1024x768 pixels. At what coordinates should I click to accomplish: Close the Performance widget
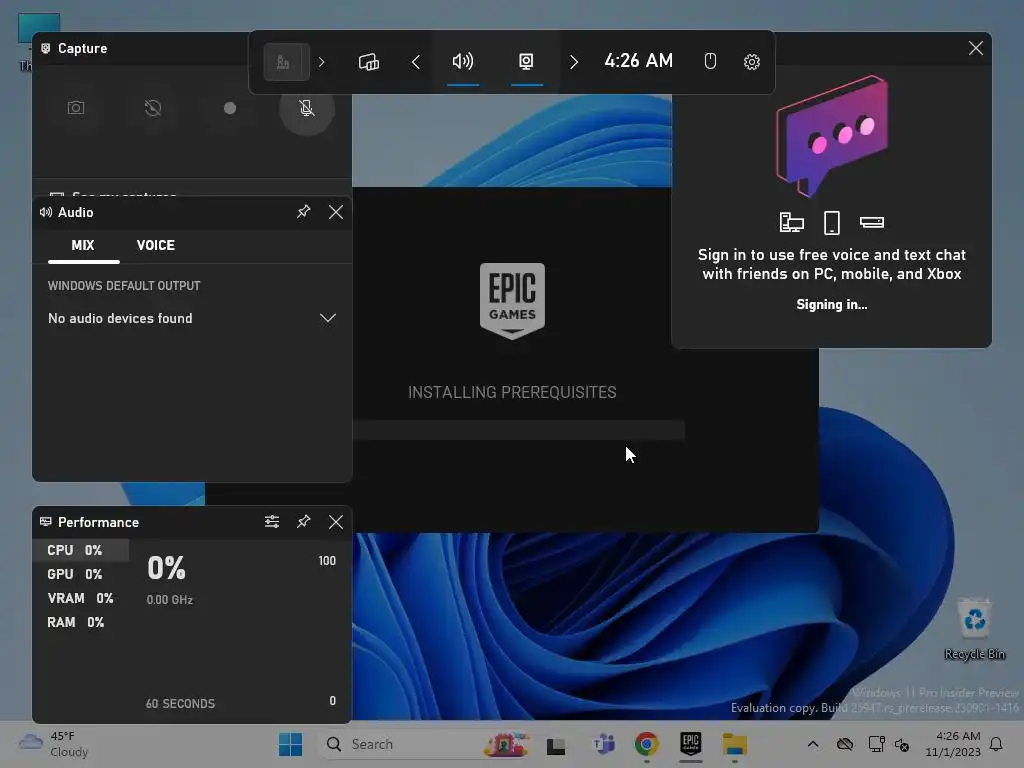[336, 521]
